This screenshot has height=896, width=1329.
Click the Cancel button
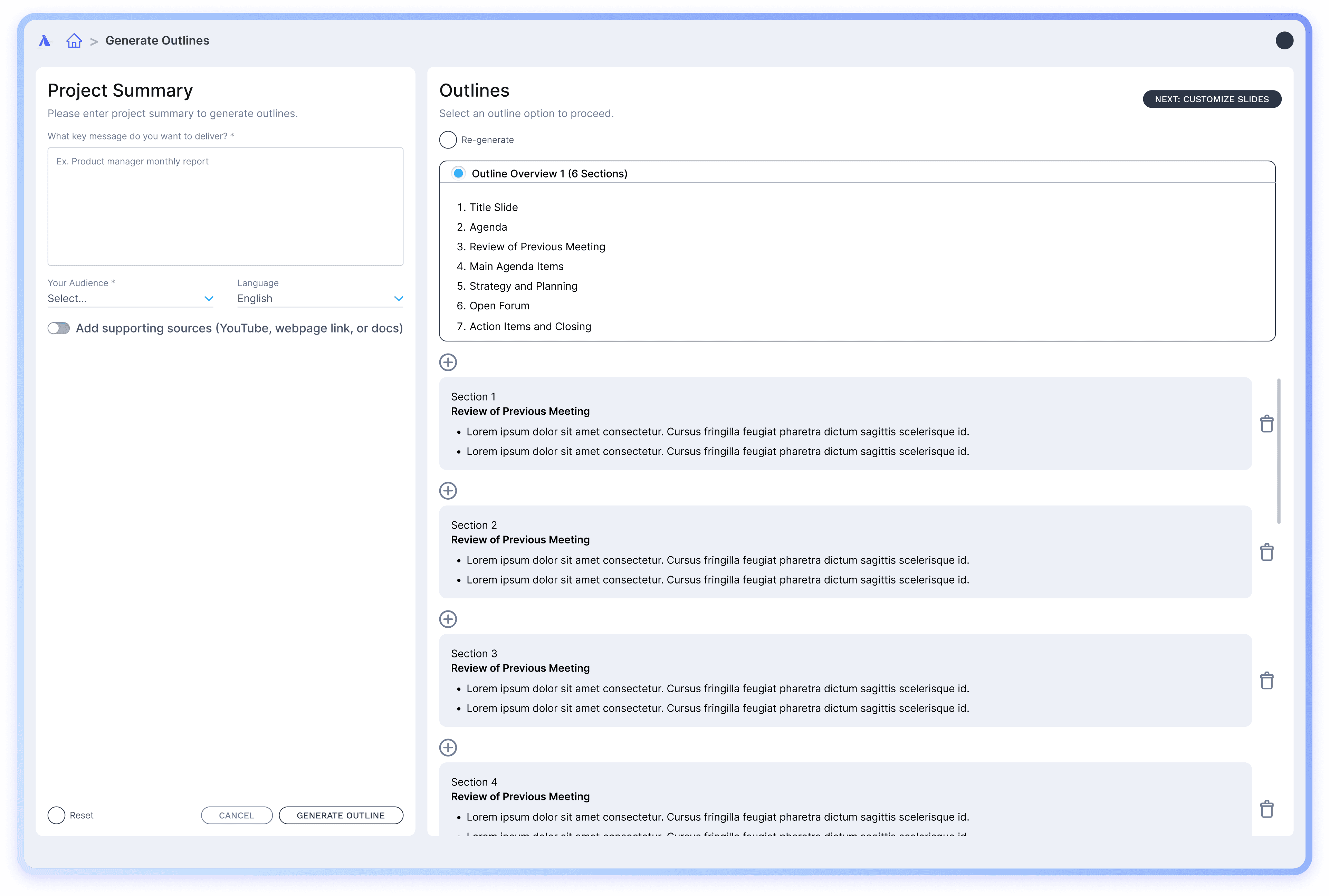point(237,816)
